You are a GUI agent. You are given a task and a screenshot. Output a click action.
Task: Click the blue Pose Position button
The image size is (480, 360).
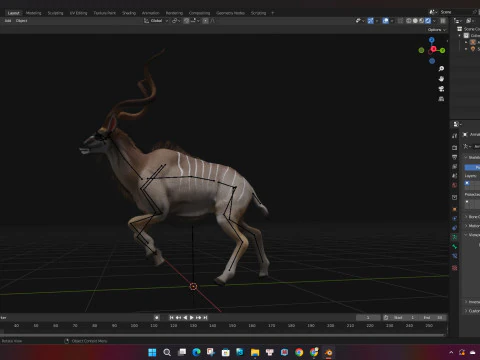click(x=473, y=167)
